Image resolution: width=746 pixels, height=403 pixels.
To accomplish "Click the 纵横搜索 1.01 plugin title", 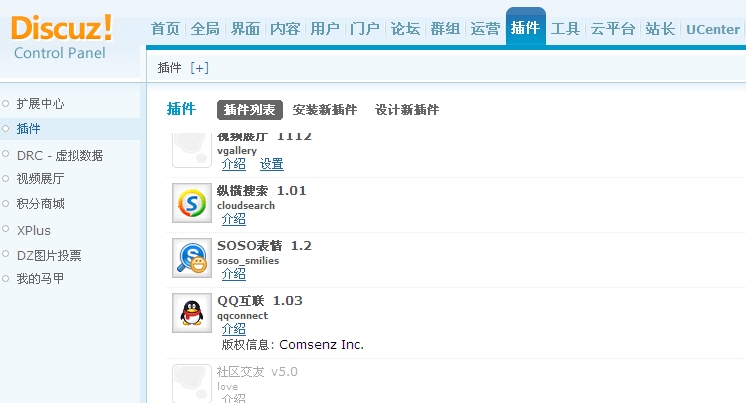I will 262,191.
